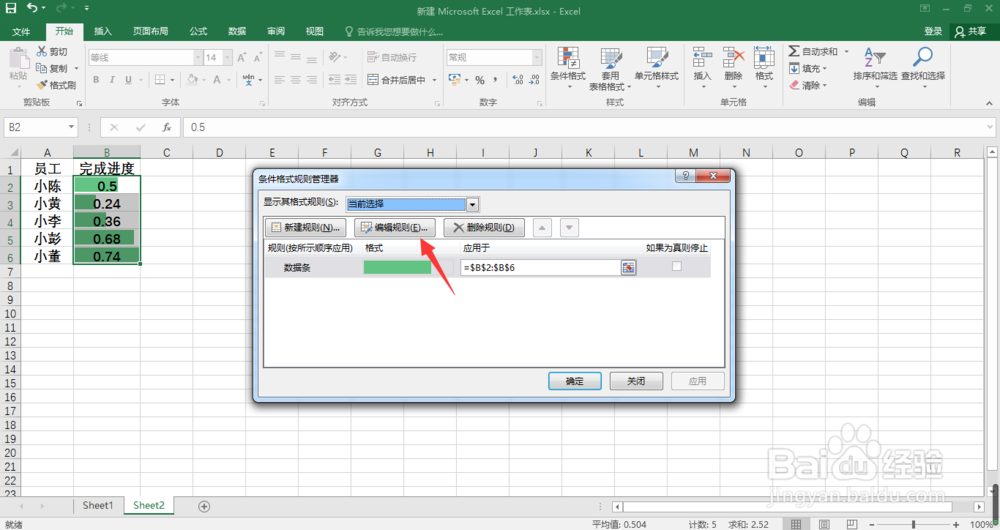Open Format as Table styles
This screenshot has height=530, width=1000.
tap(610, 68)
